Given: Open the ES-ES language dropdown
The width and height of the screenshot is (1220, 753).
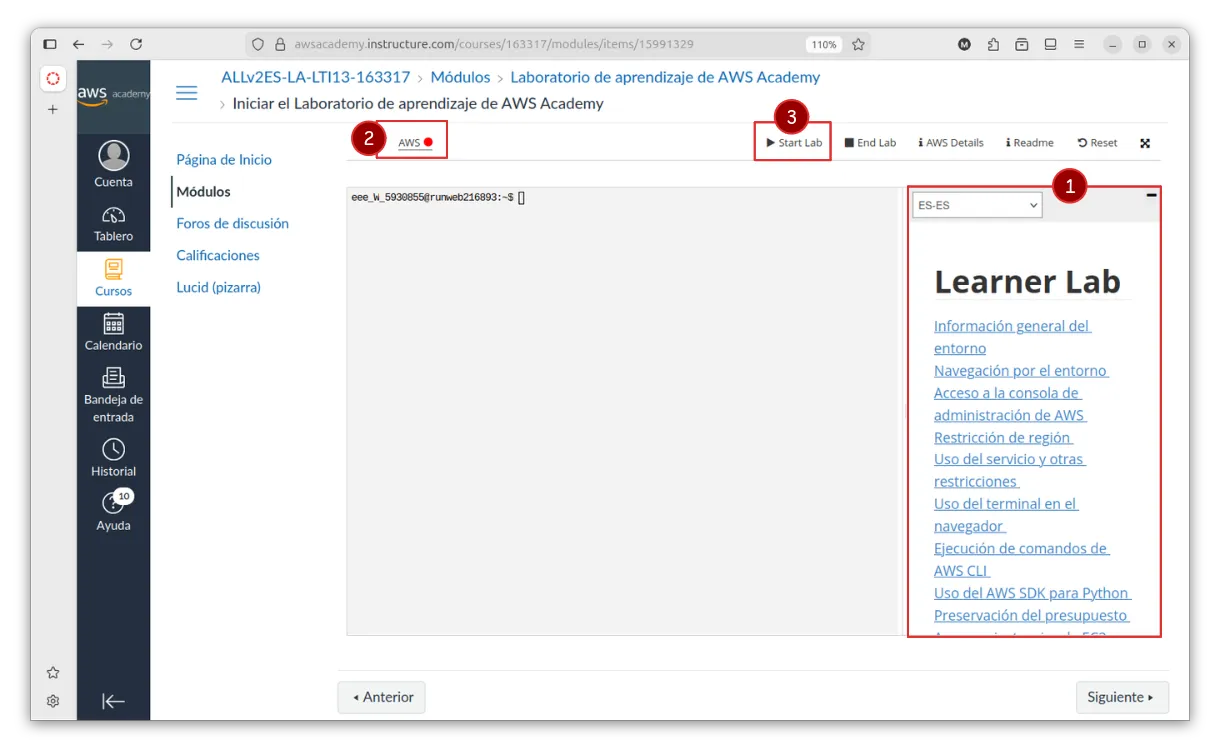Looking at the screenshot, I should [x=976, y=205].
